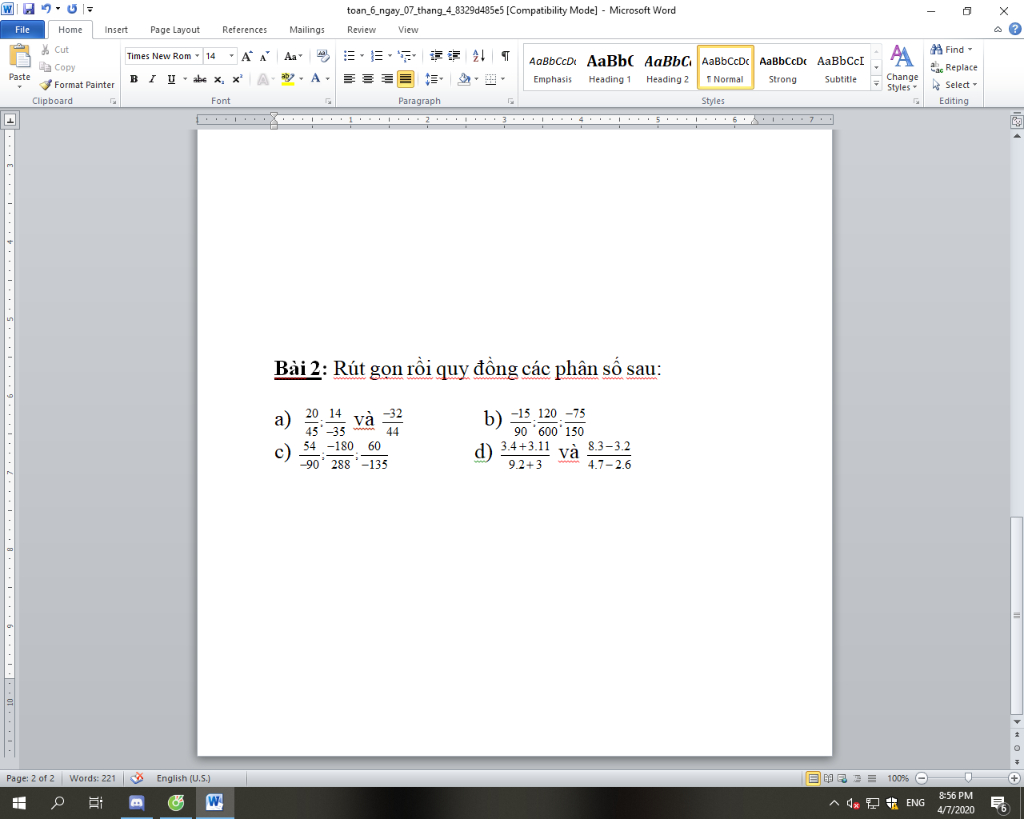Apply the Emphasis style

point(552,68)
